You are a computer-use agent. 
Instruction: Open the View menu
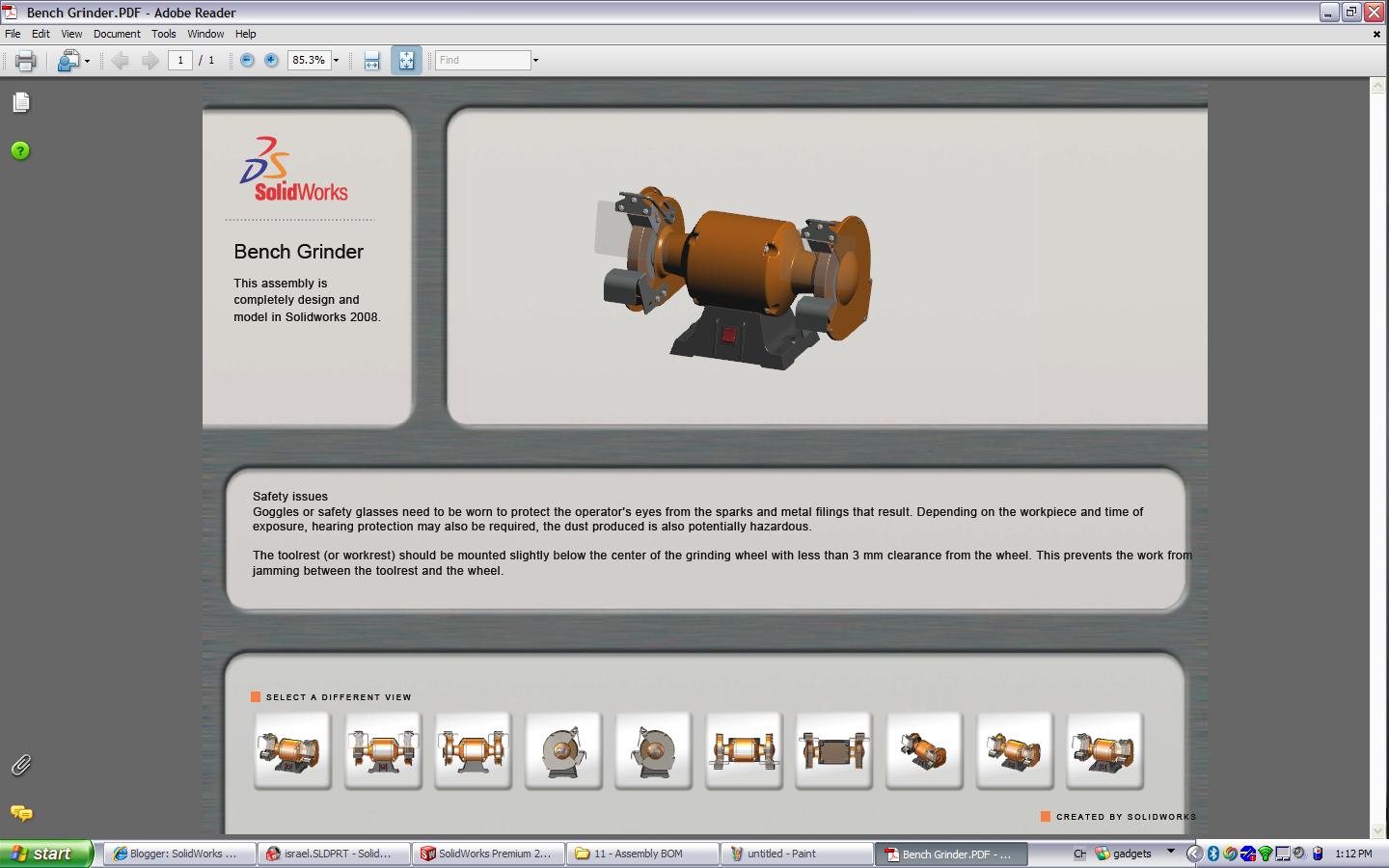click(71, 34)
